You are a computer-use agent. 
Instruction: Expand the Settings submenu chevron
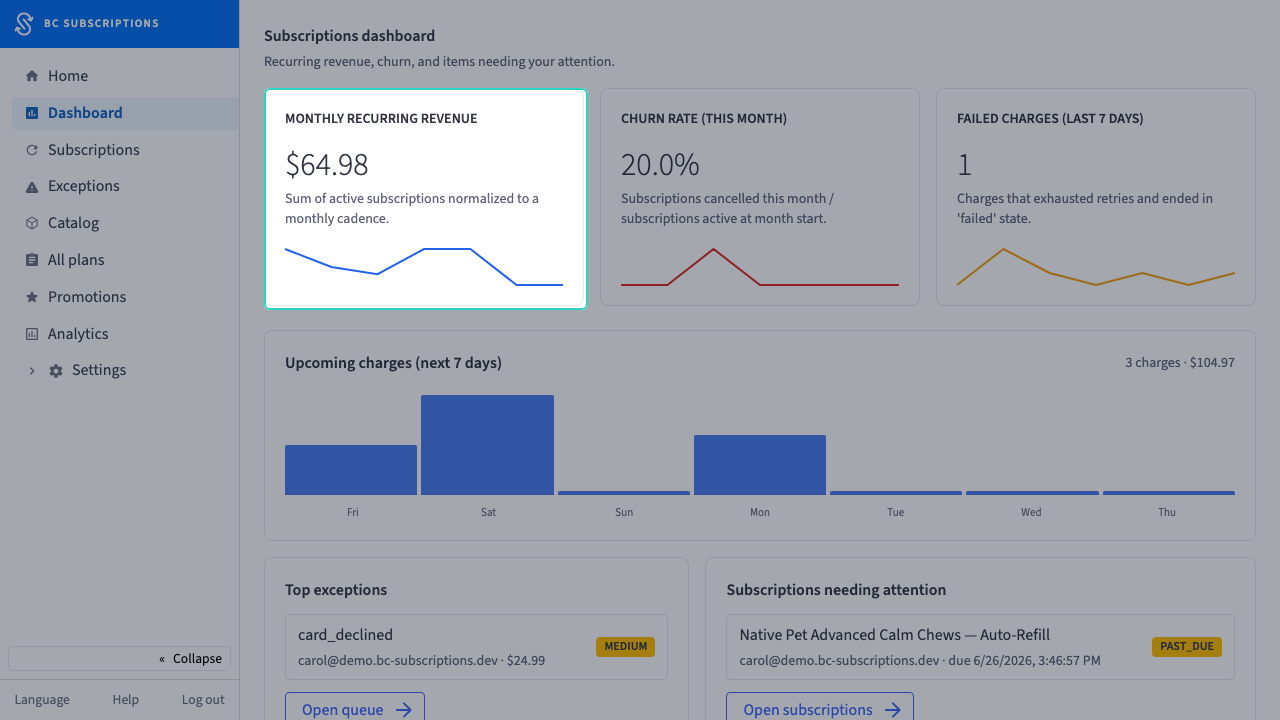point(31,370)
